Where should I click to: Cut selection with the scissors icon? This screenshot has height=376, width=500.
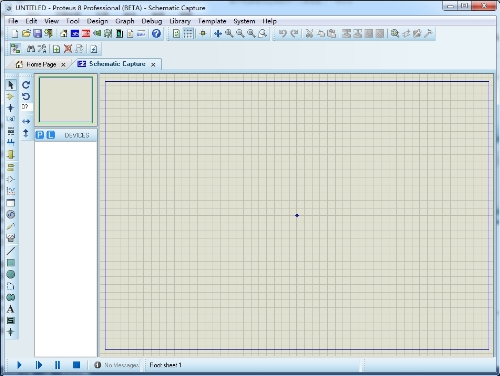point(309,34)
